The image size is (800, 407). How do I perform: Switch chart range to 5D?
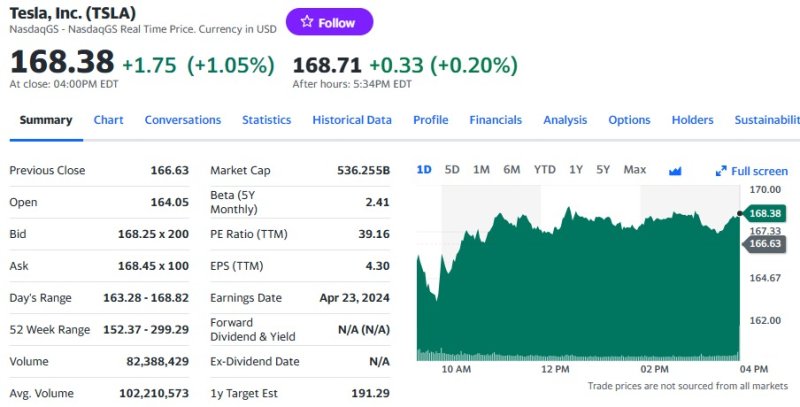click(452, 170)
